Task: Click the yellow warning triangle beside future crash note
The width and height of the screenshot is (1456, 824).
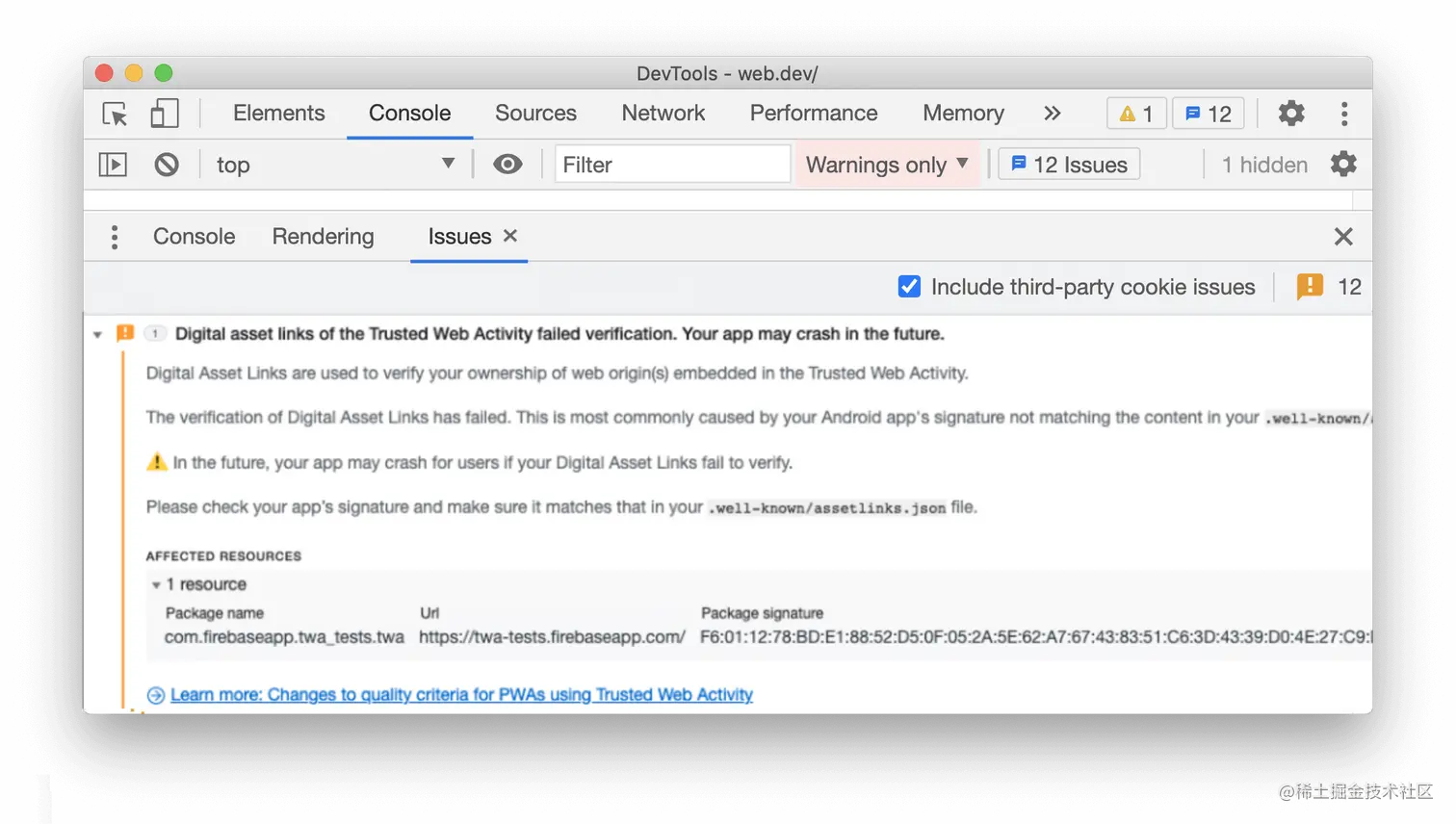Action: [157, 462]
